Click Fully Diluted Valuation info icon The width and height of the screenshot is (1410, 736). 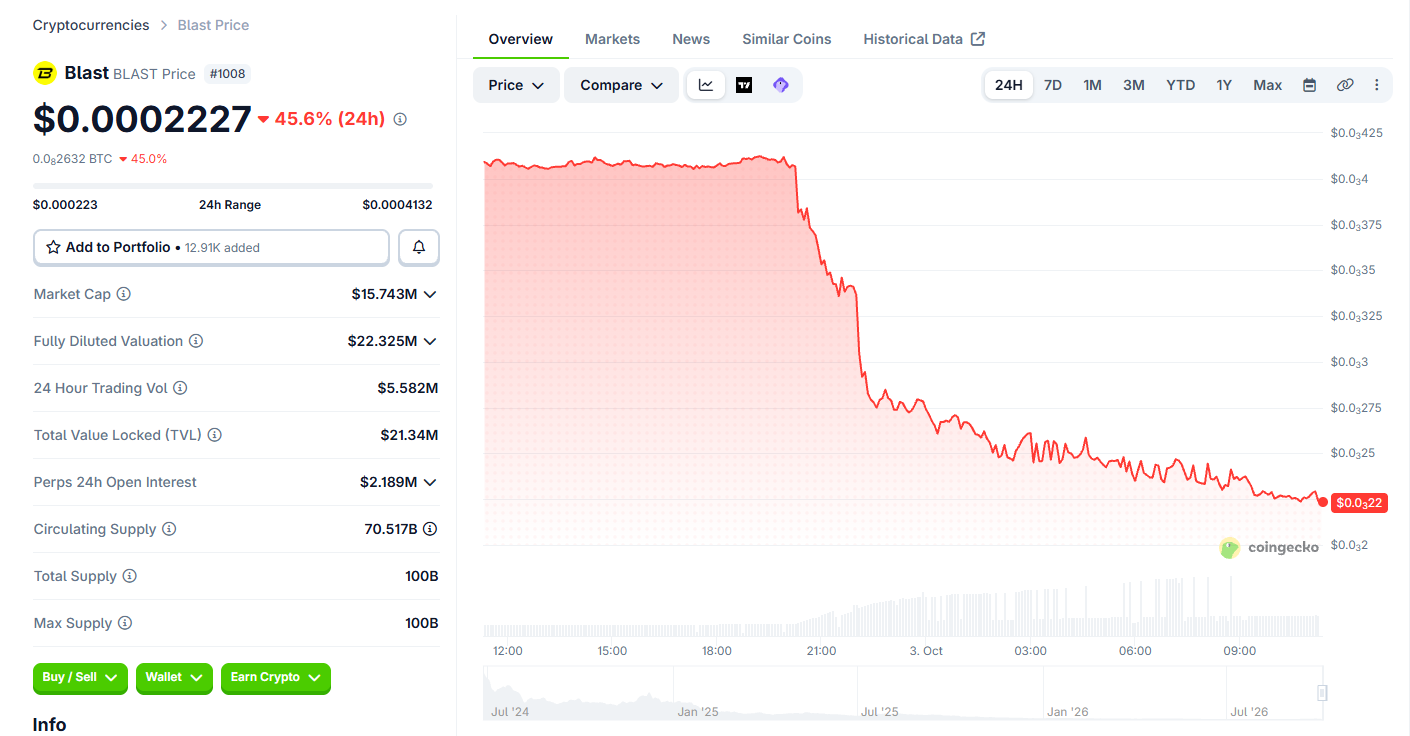click(196, 341)
